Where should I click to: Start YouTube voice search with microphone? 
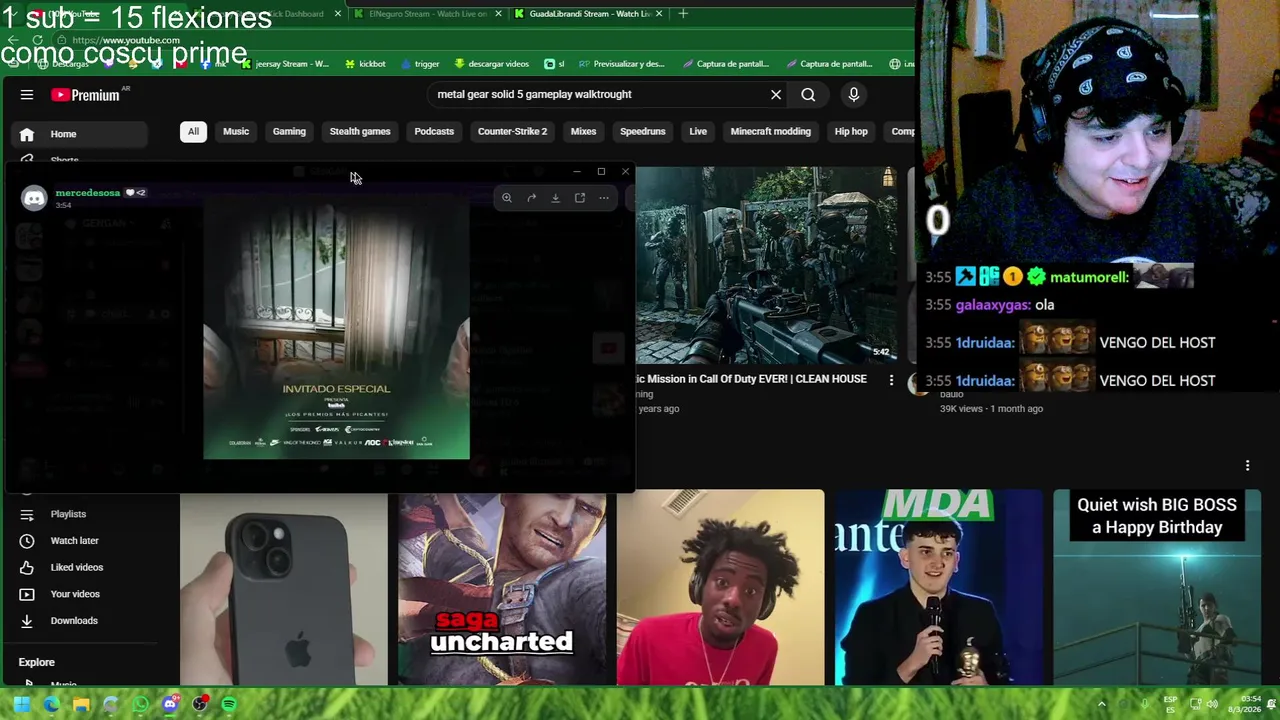click(x=854, y=94)
